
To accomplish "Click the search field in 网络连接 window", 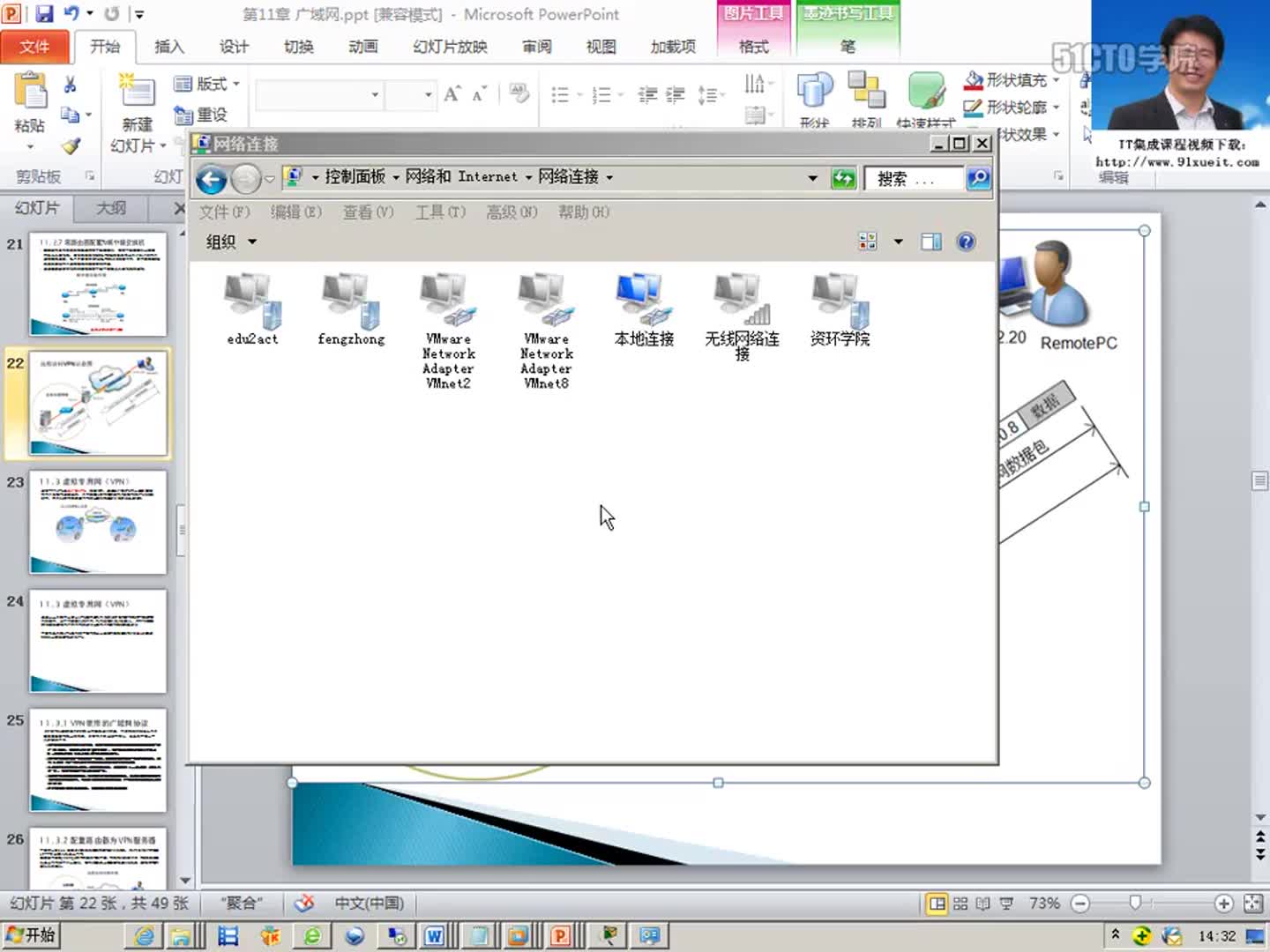I will pyautogui.click(x=914, y=179).
